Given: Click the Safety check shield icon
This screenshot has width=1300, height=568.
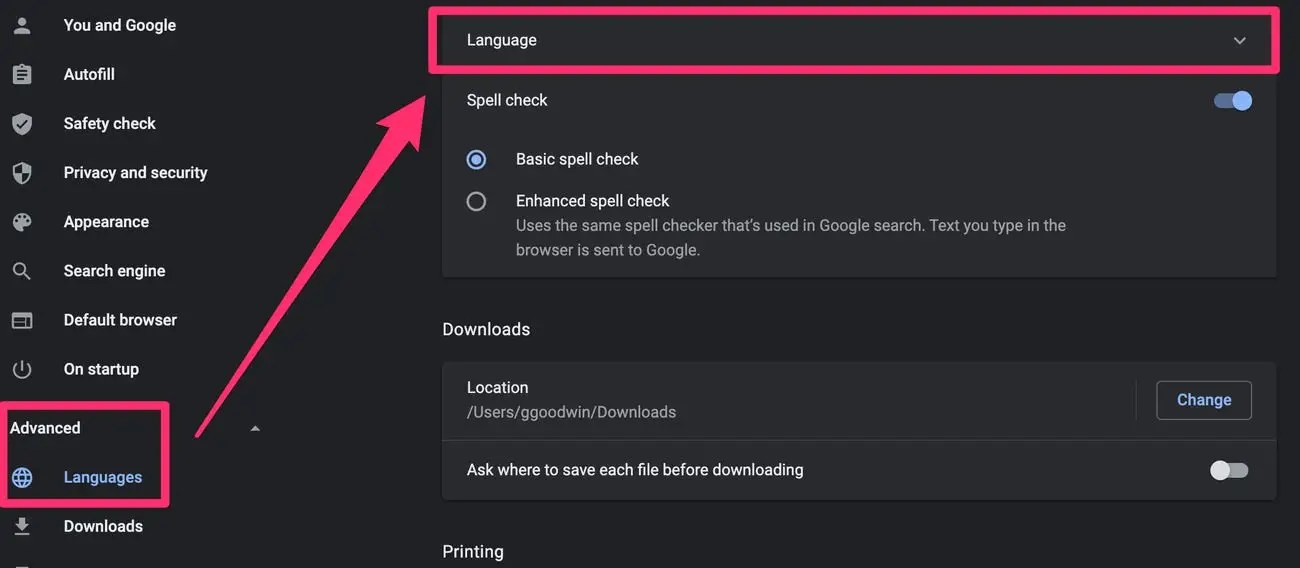Looking at the screenshot, I should click(x=22, y=123).
